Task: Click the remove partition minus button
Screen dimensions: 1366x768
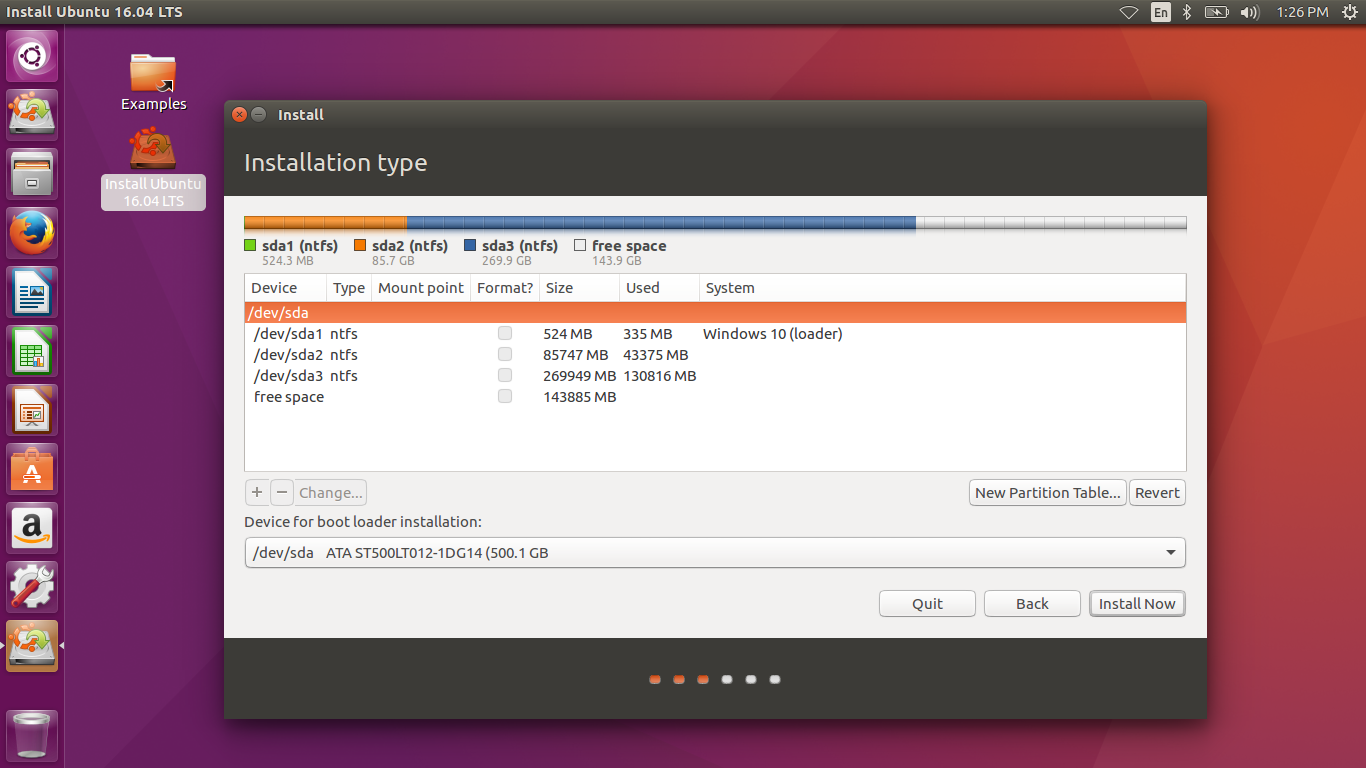Action: (x=282, y=492)
